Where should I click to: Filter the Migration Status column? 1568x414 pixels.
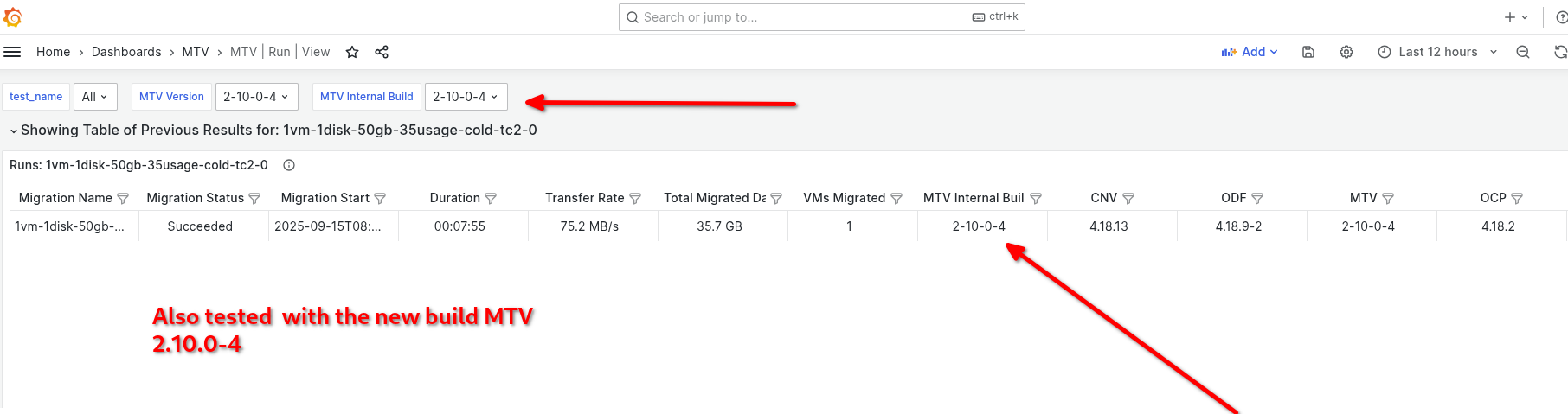coord(254,199)
